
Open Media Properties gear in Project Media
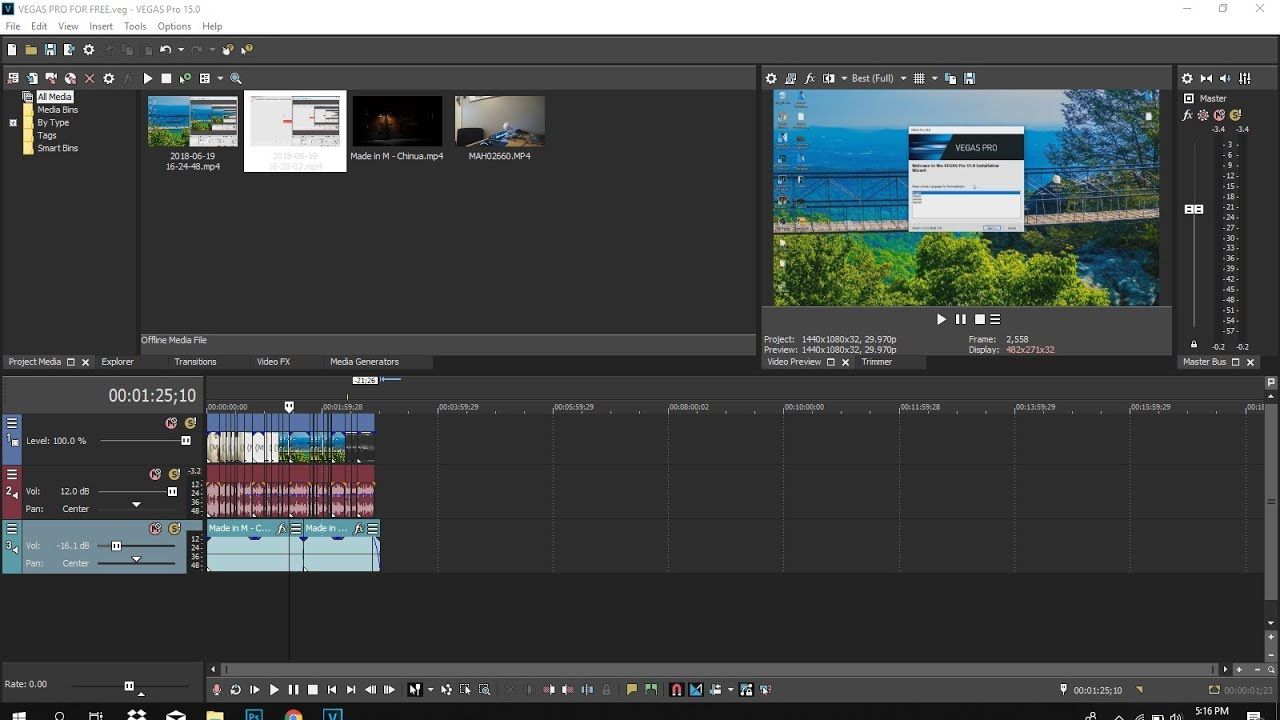[109, 78]
